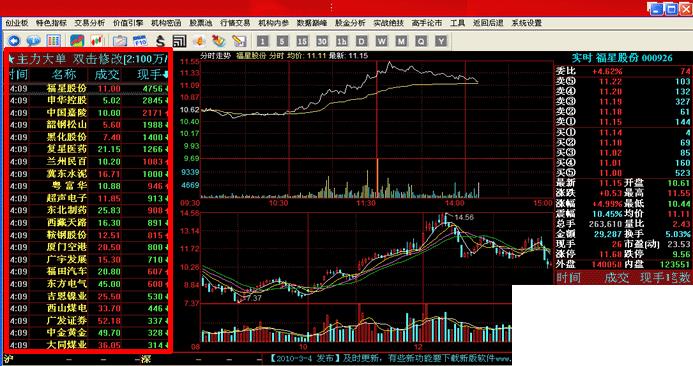Open the 创业板 menu
Viewport: 693px width, 366px height.
(16, 23)
